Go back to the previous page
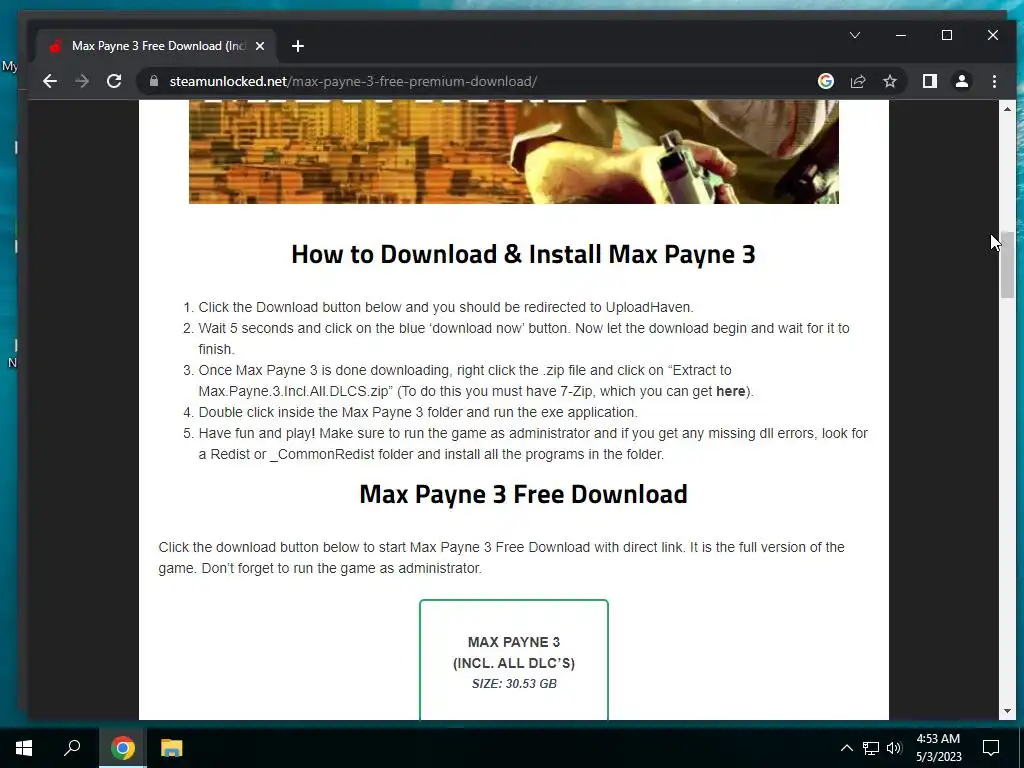 [50, 81]
